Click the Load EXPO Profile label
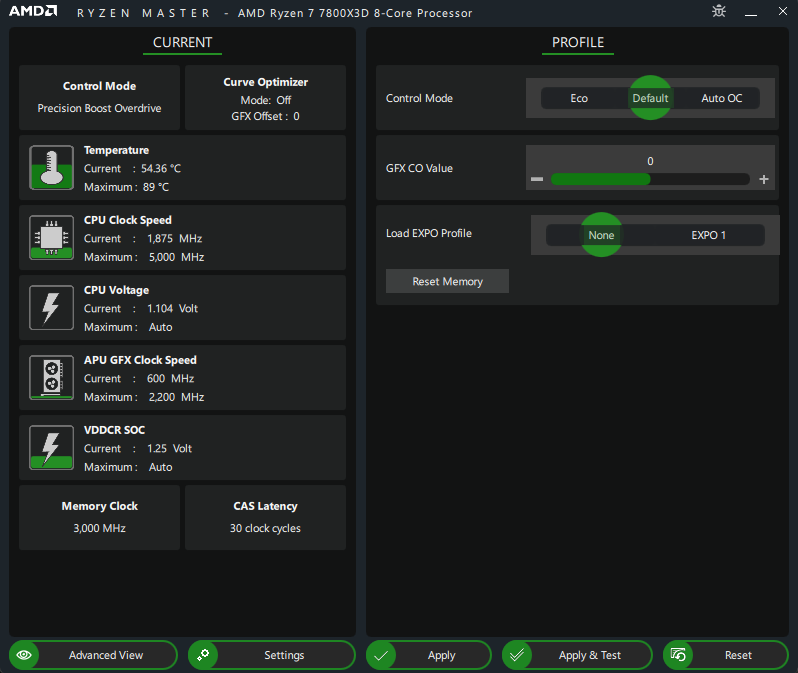Screen dimensions: 798x673 coord(429,233)
